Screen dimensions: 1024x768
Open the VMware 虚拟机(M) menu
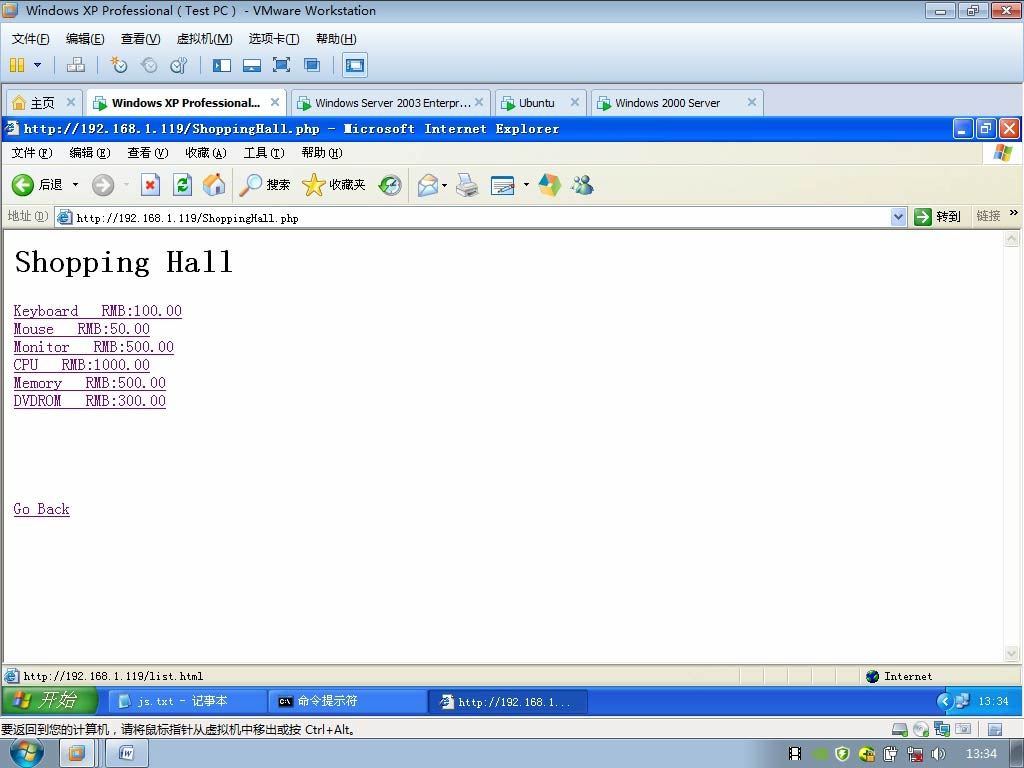click(x=204, y=39)
